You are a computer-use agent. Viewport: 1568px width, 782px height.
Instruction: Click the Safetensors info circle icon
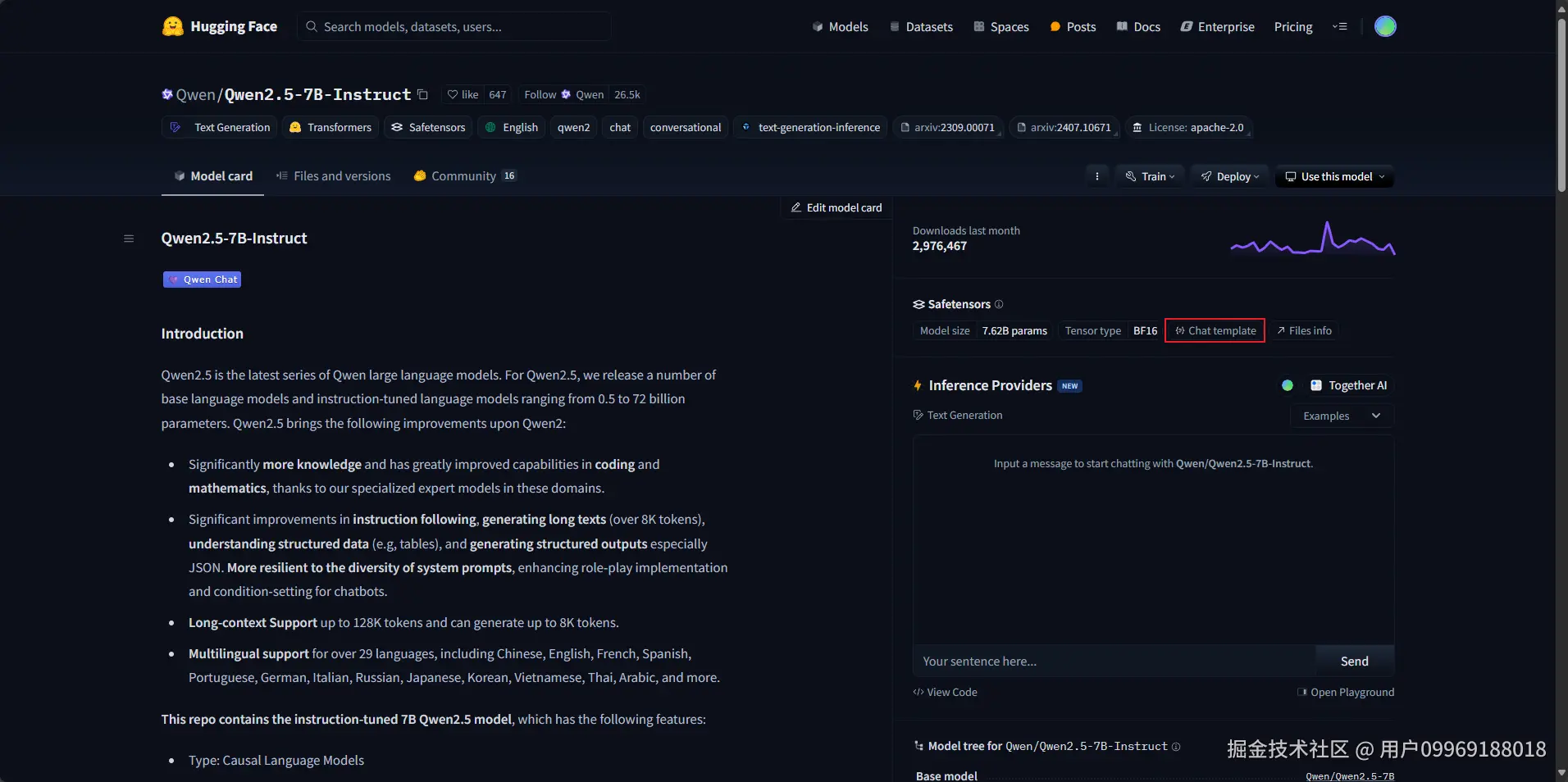tap(999, 304)
